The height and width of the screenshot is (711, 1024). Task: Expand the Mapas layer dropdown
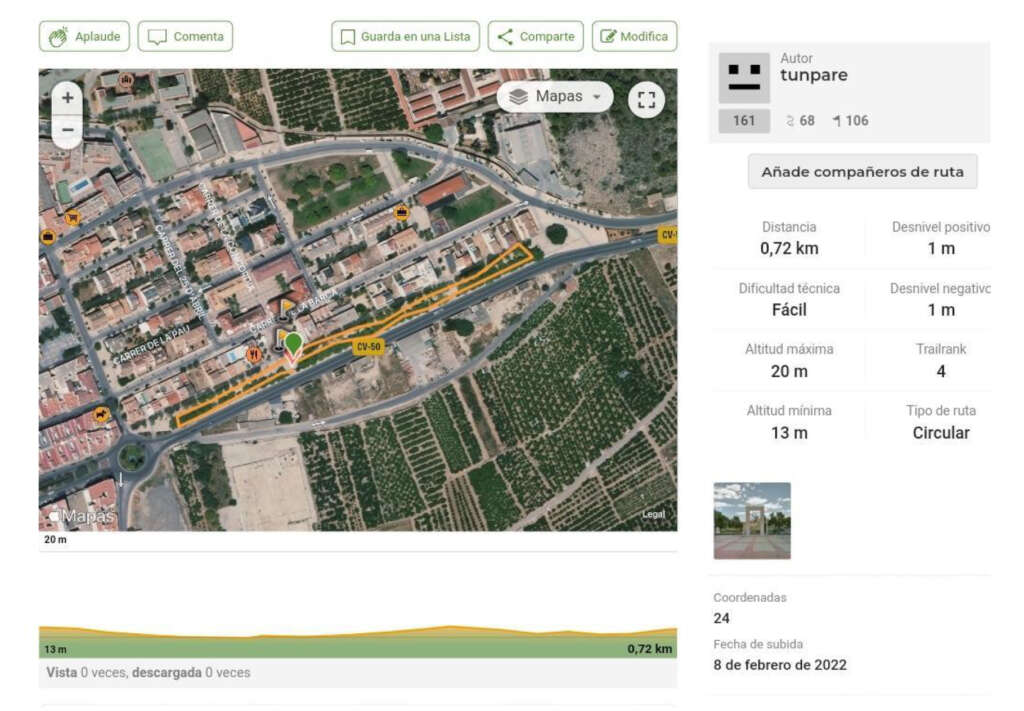pos(555,97)
